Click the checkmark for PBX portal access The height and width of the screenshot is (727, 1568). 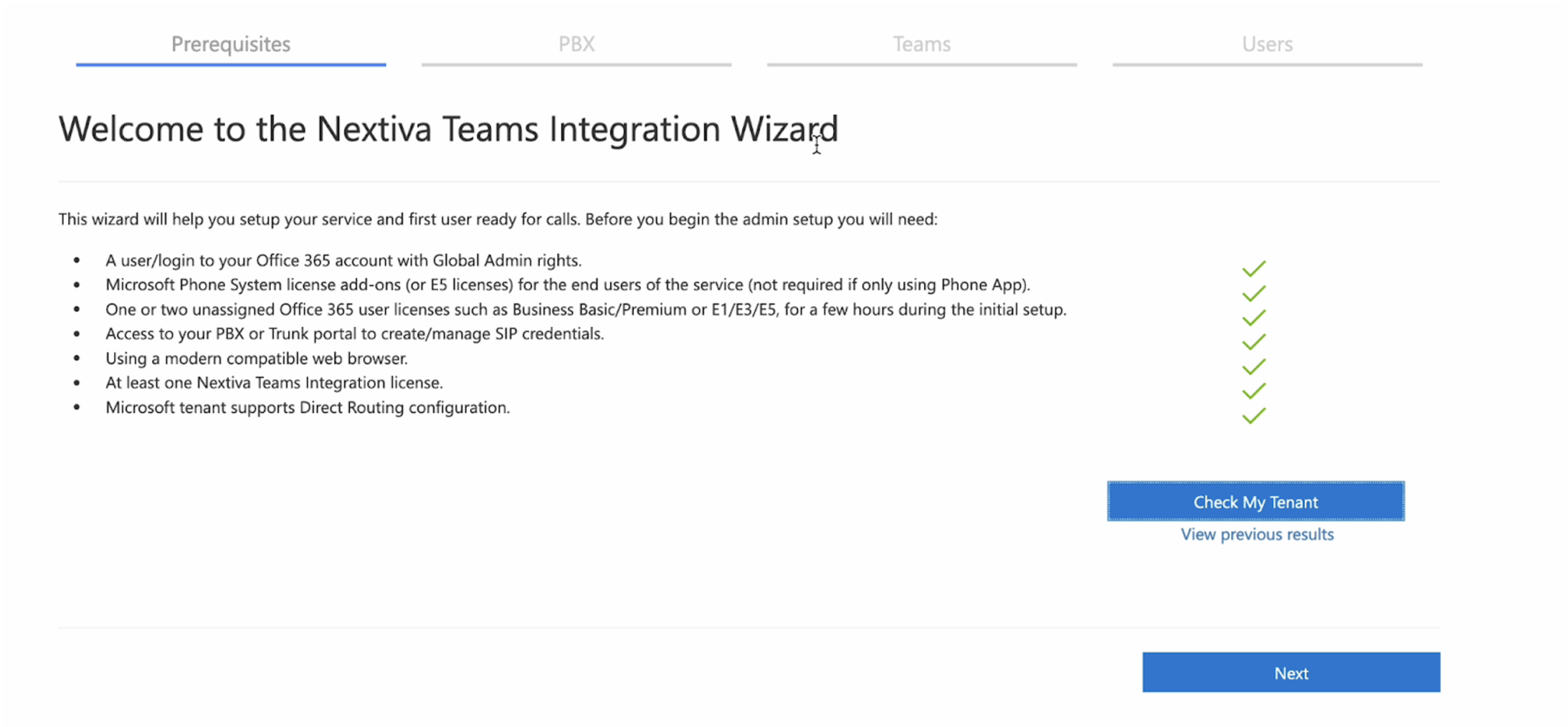tap(1254, 341)
